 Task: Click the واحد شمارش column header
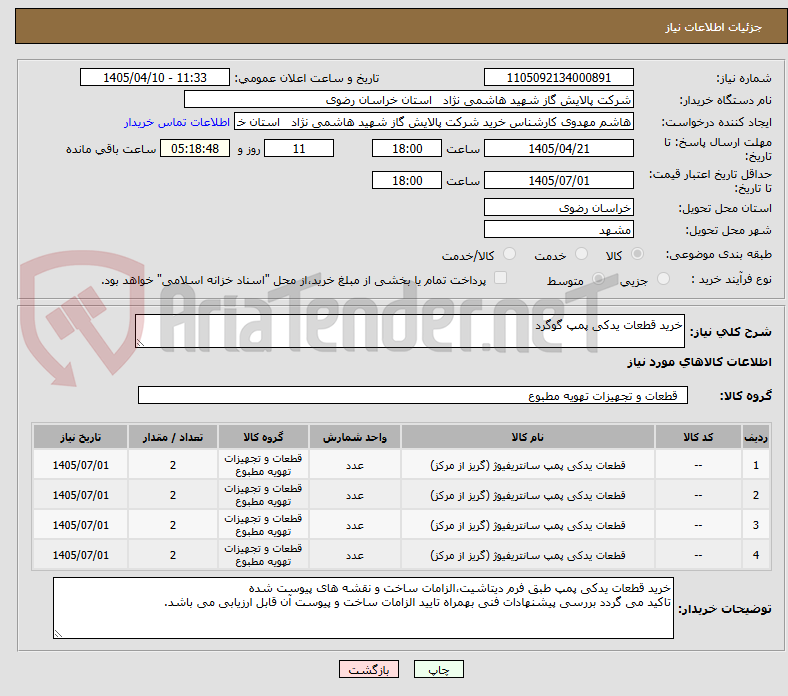point(355,437)
